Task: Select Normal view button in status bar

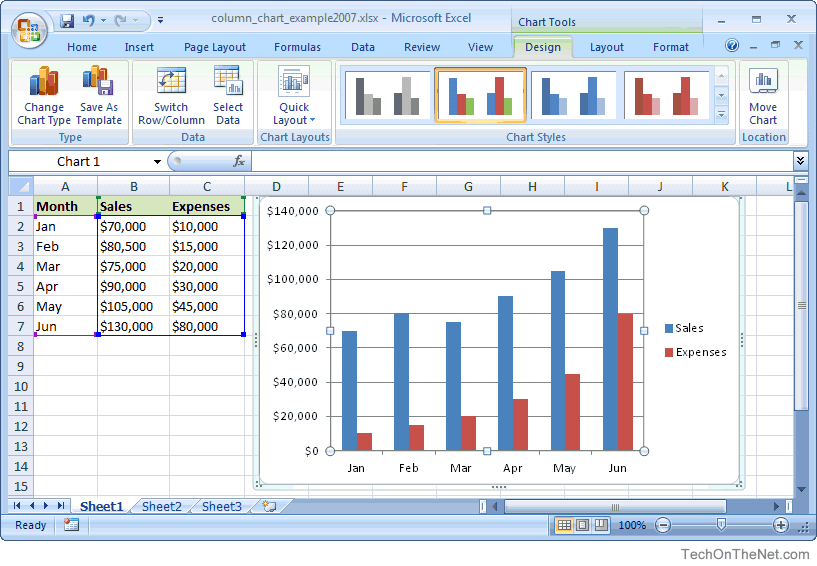Action: (564, 525)
